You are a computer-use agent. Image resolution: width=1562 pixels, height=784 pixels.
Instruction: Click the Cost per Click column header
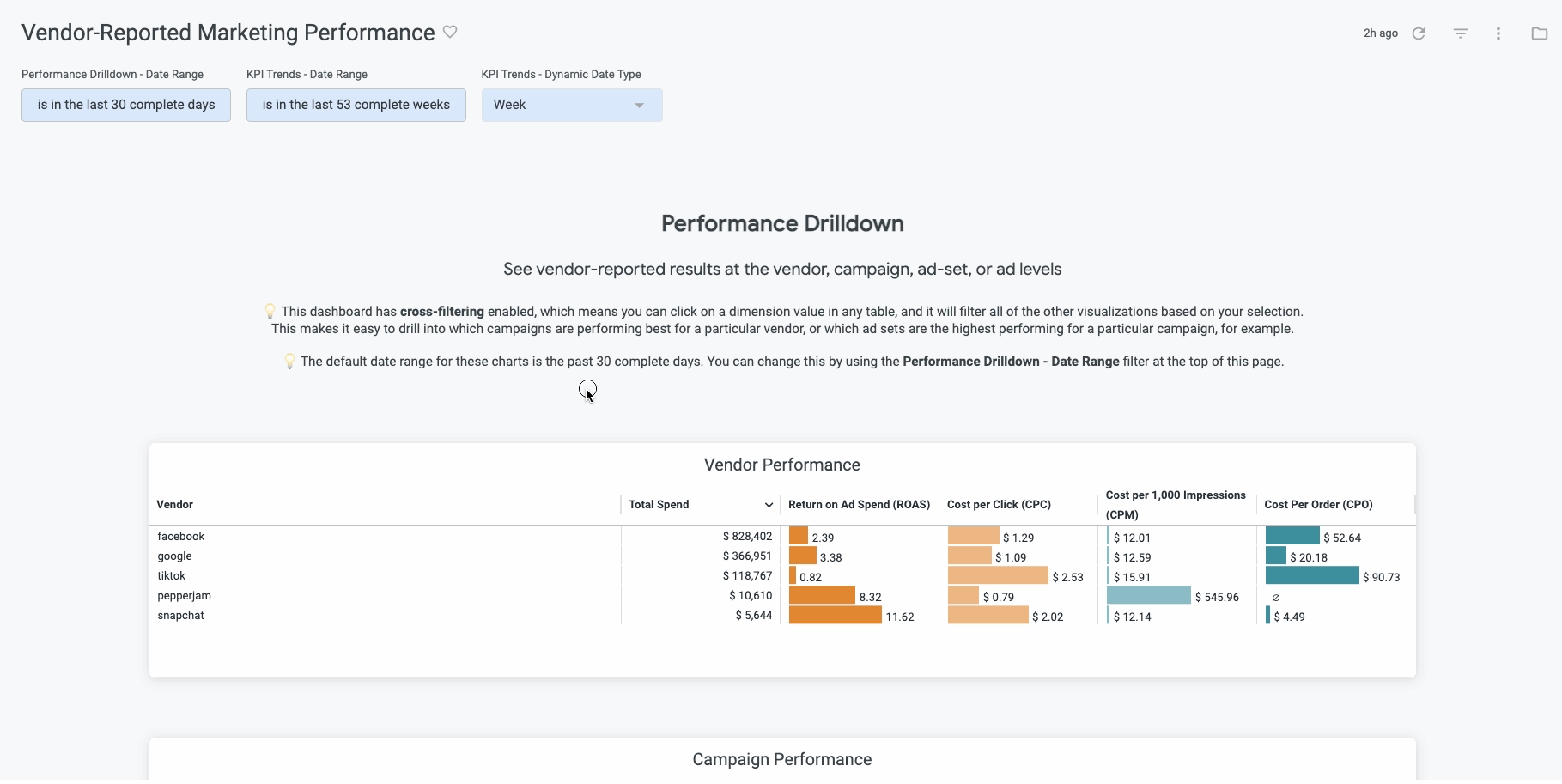click(999, 505)
